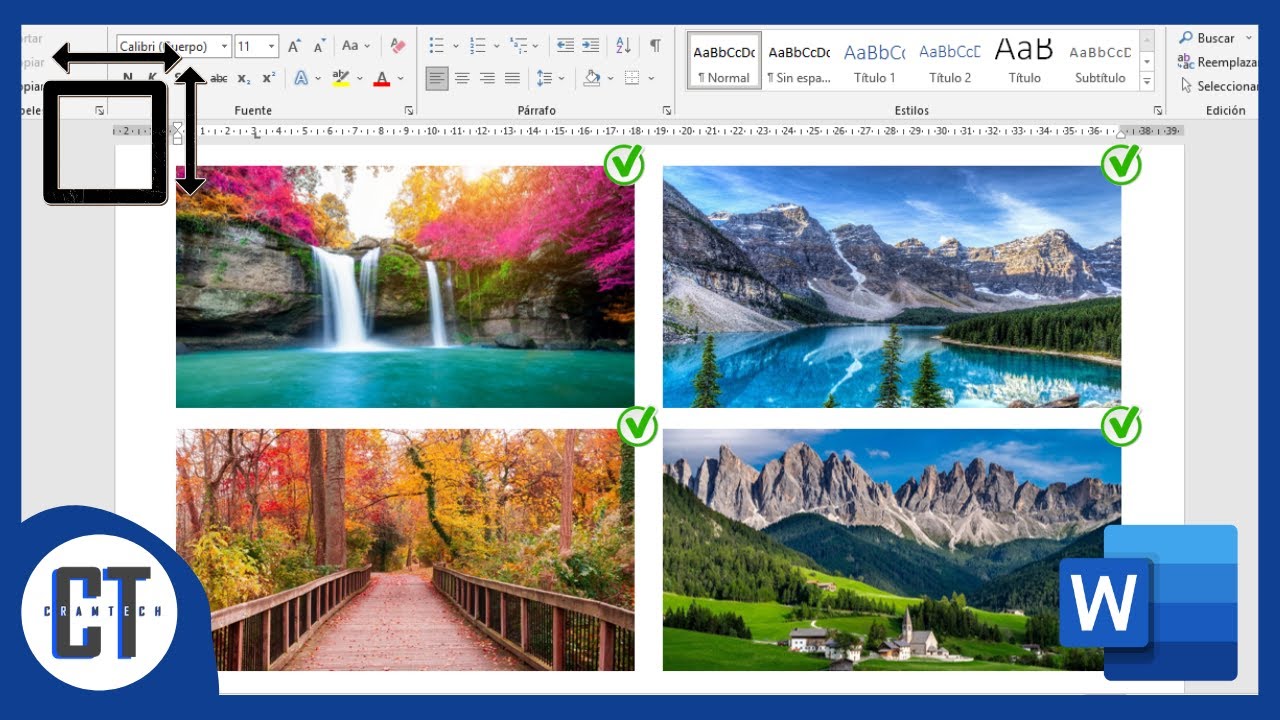Clear all formatting with the eraser icon
1280x720 pixels.
click(x=397, y=46)
